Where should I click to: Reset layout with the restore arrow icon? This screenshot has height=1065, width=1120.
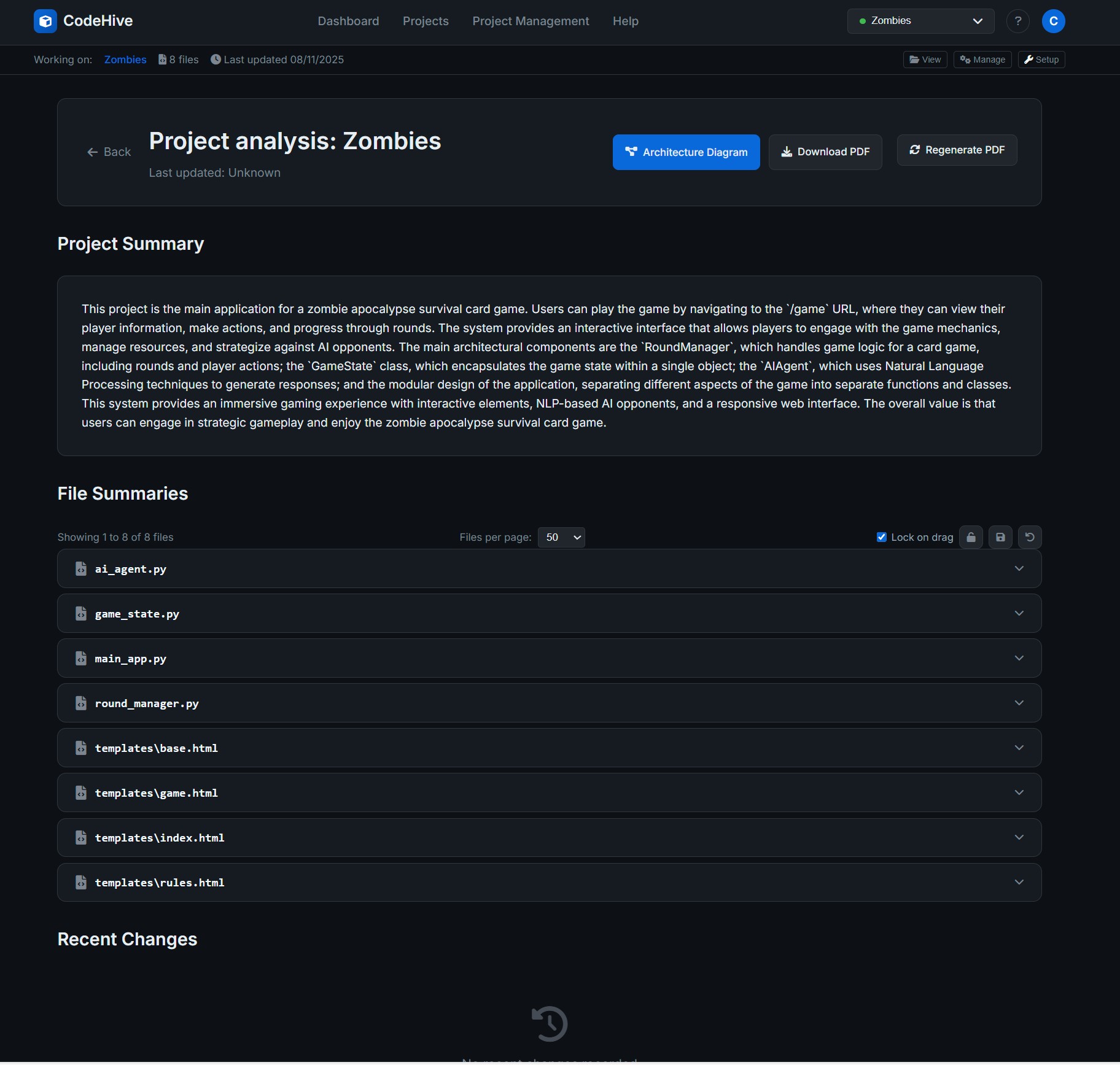[1030, 537]
